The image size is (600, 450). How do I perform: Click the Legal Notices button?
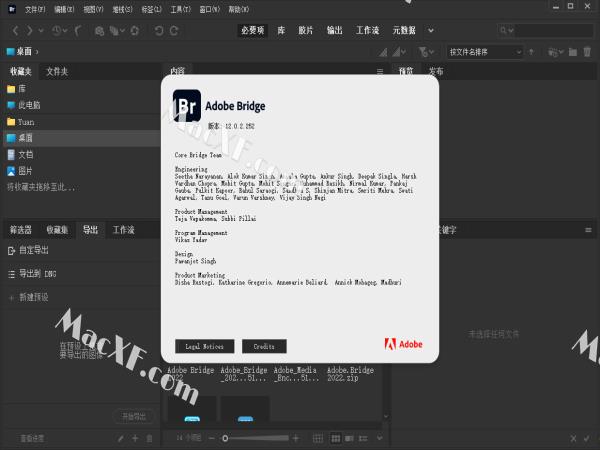pos(205,346)
